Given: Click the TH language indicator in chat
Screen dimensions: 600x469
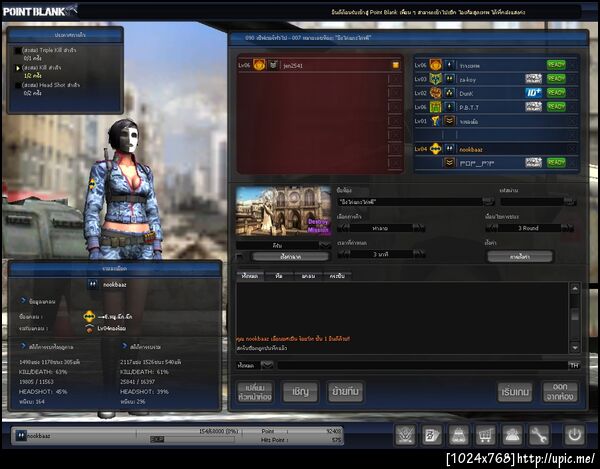Looking at the screenshot, I should 574,365.
